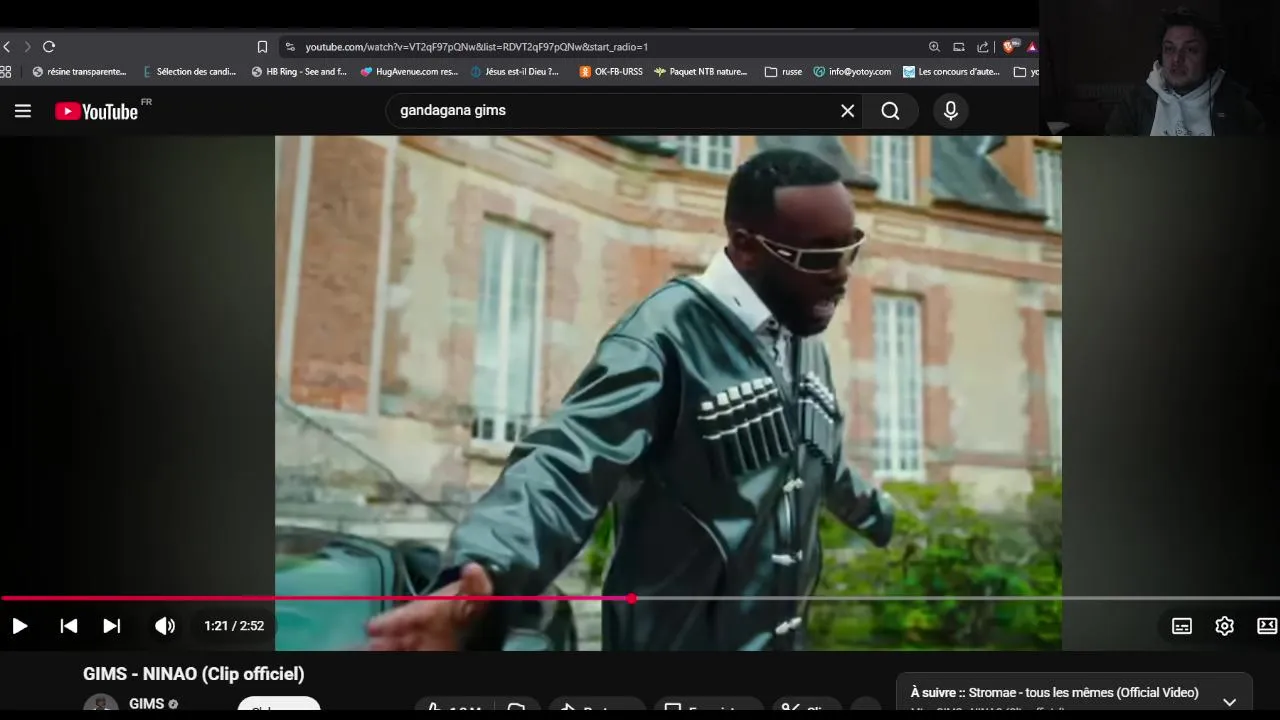Open player settings gear
Image resolution: width=1280 pixels, height=720 pixels.
pyautogui.click(x=1224, y=626)
